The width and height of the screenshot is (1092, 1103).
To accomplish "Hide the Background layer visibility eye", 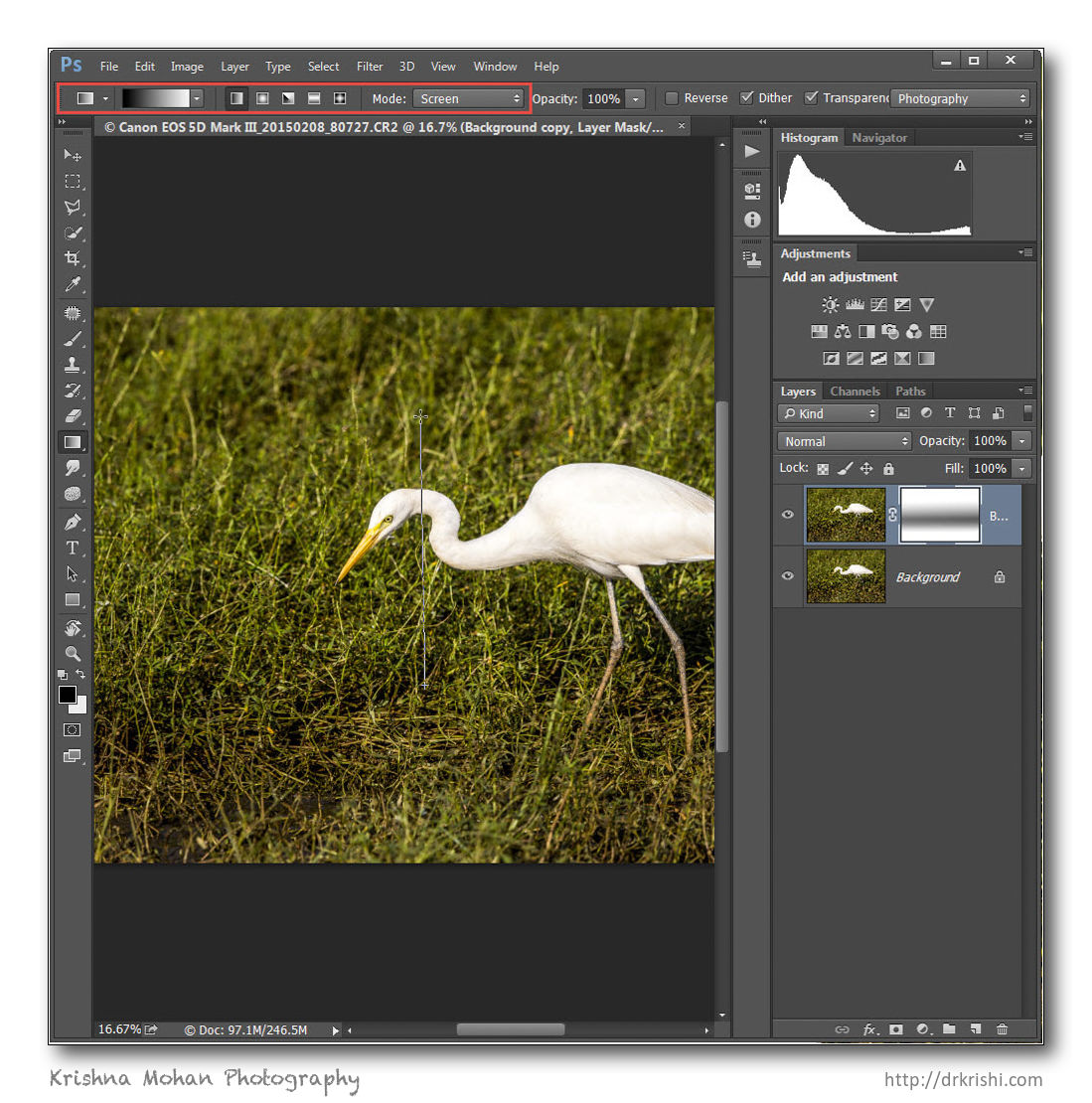I will click(x=788, y=576).
